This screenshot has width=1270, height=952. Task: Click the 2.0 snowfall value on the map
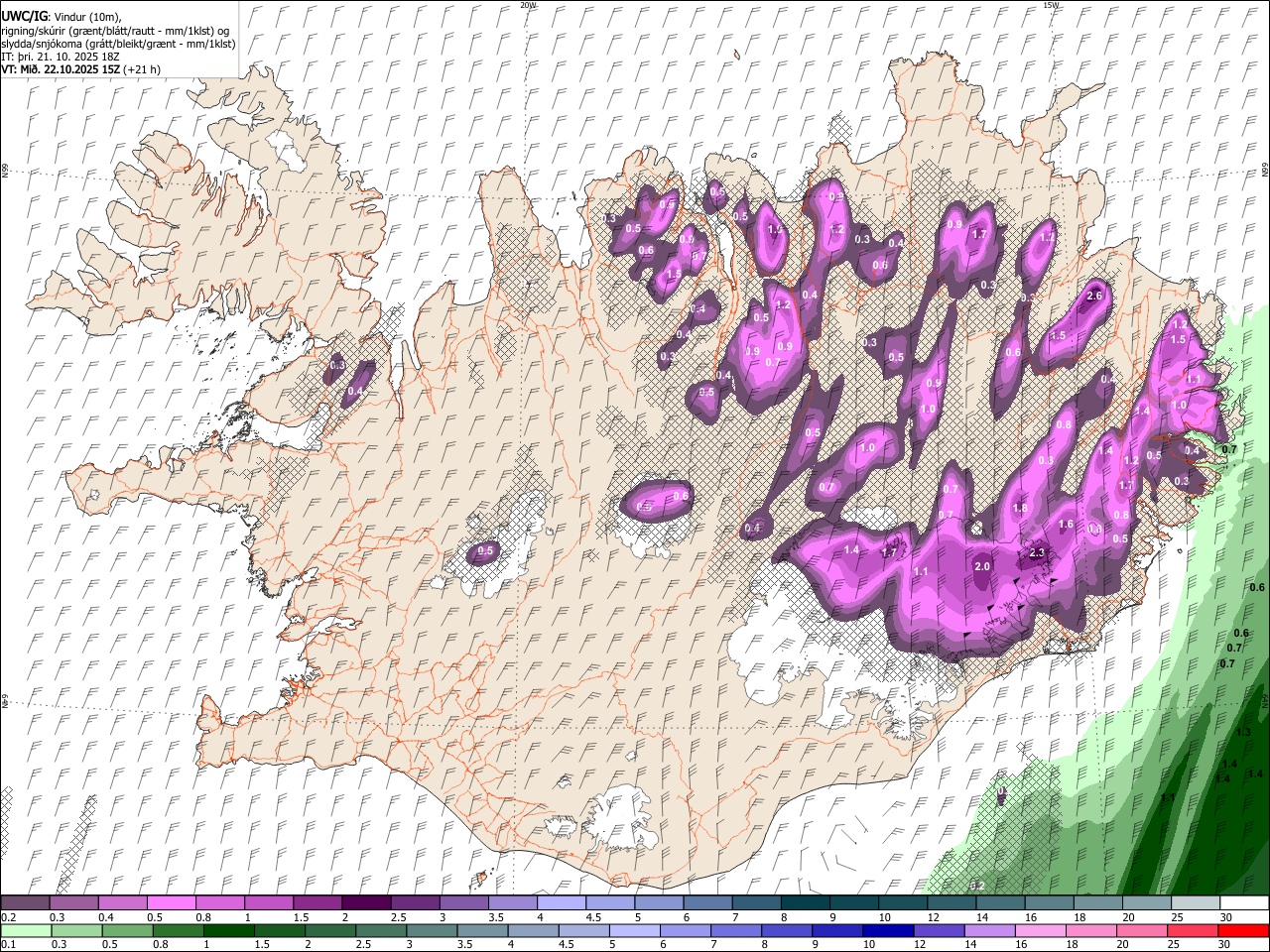982,566
